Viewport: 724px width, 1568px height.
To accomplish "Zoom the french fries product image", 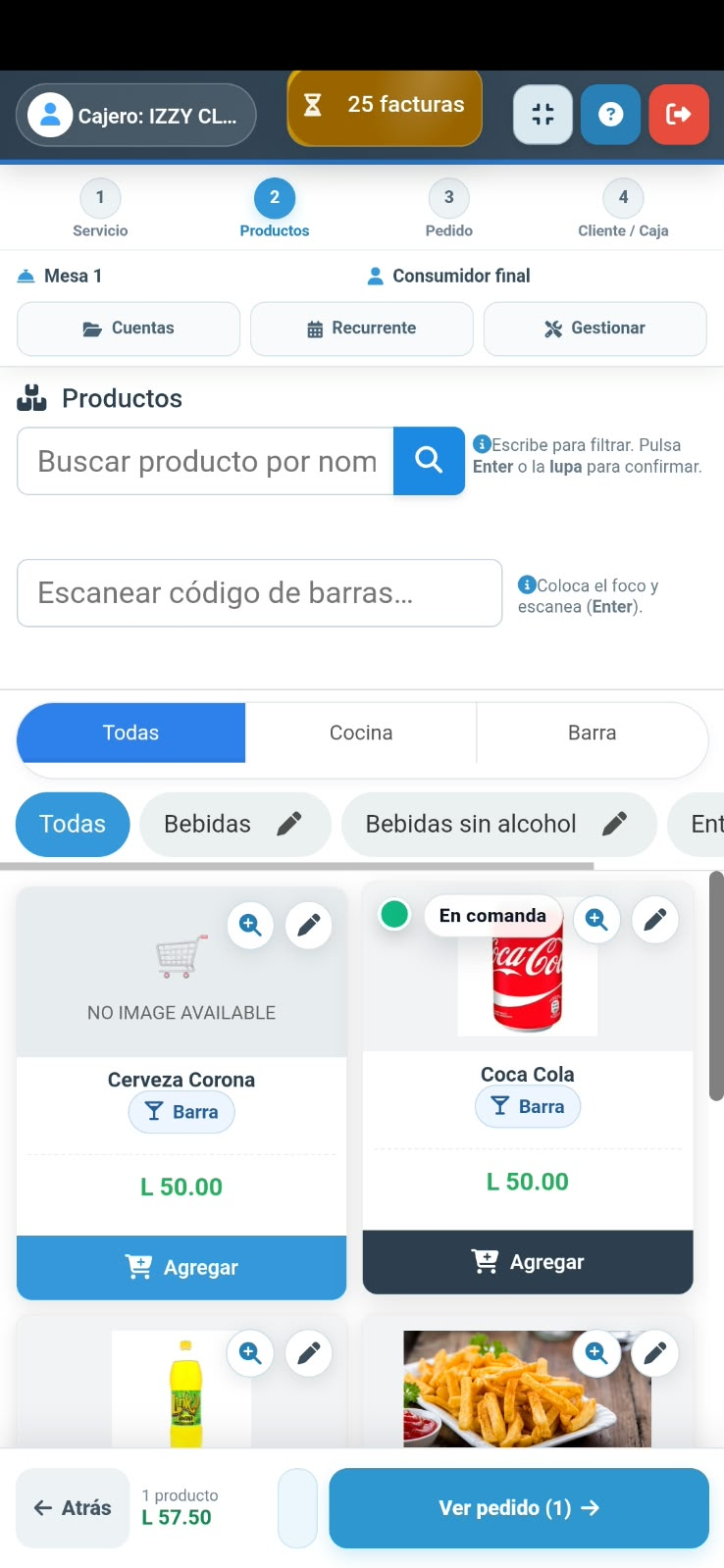I will (x=596, y=1353).
